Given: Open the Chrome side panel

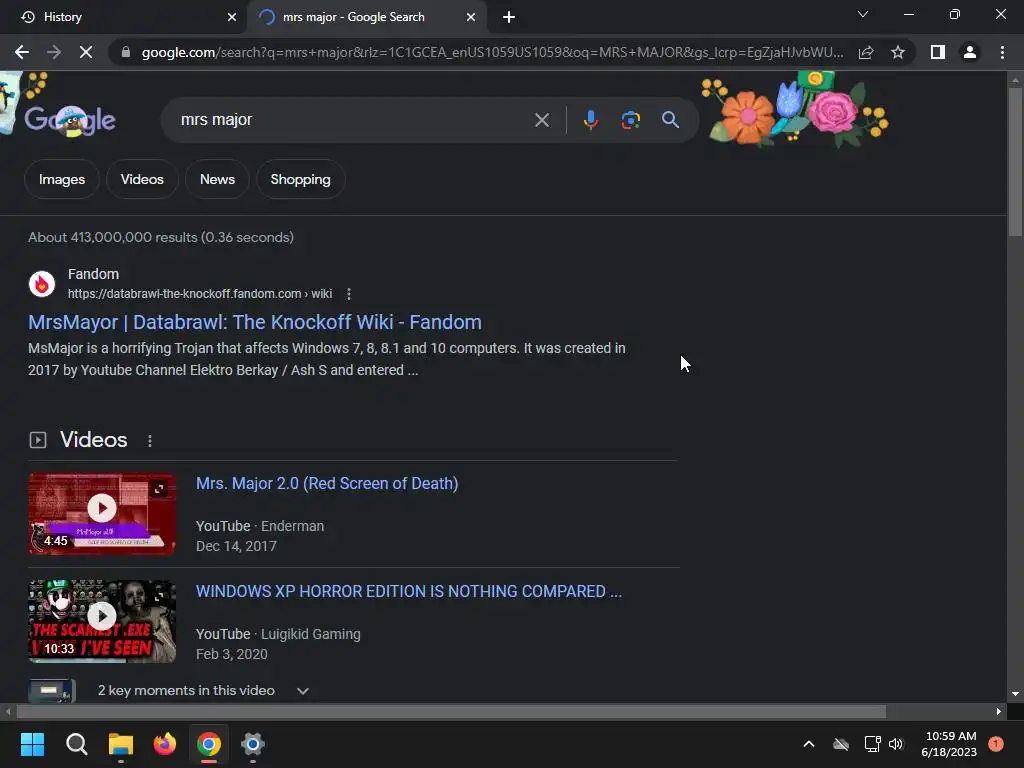Looking at the screenshot, I should (x=938, y=52).
